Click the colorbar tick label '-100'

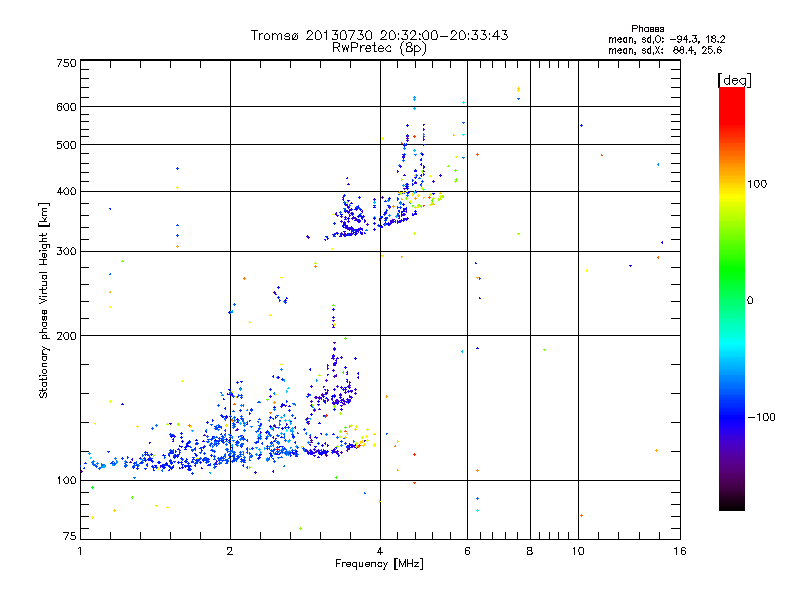(761, 417)
